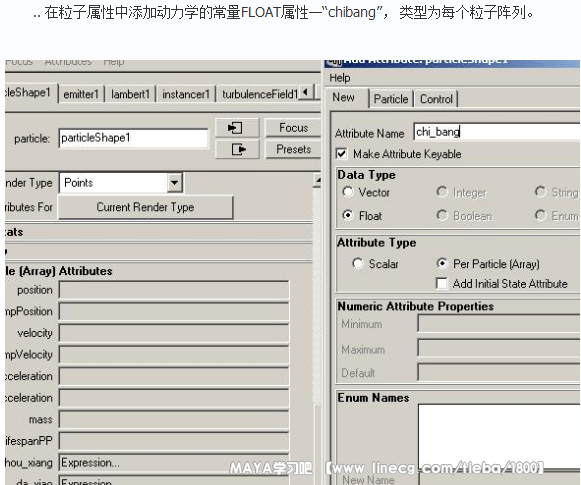Click the Enum Names list box

click(x=499, y=437)
